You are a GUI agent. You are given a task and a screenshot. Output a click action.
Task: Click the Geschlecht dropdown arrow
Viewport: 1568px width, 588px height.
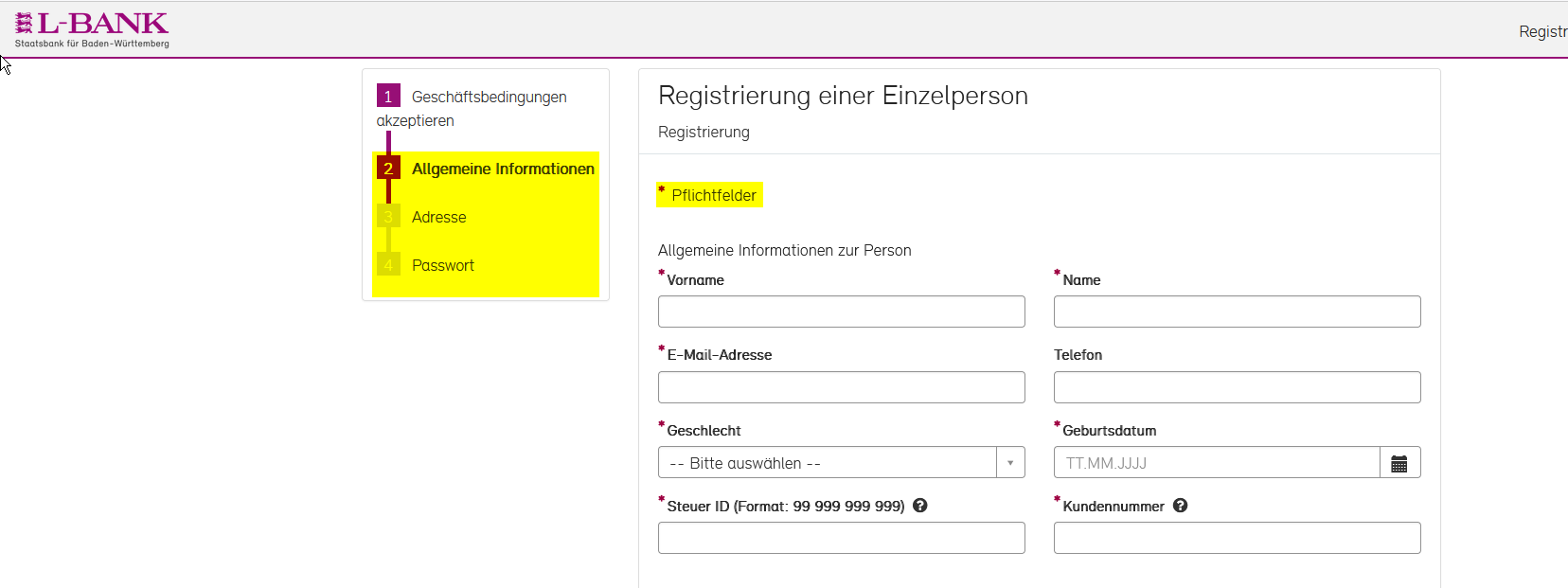click(1010, 462)
